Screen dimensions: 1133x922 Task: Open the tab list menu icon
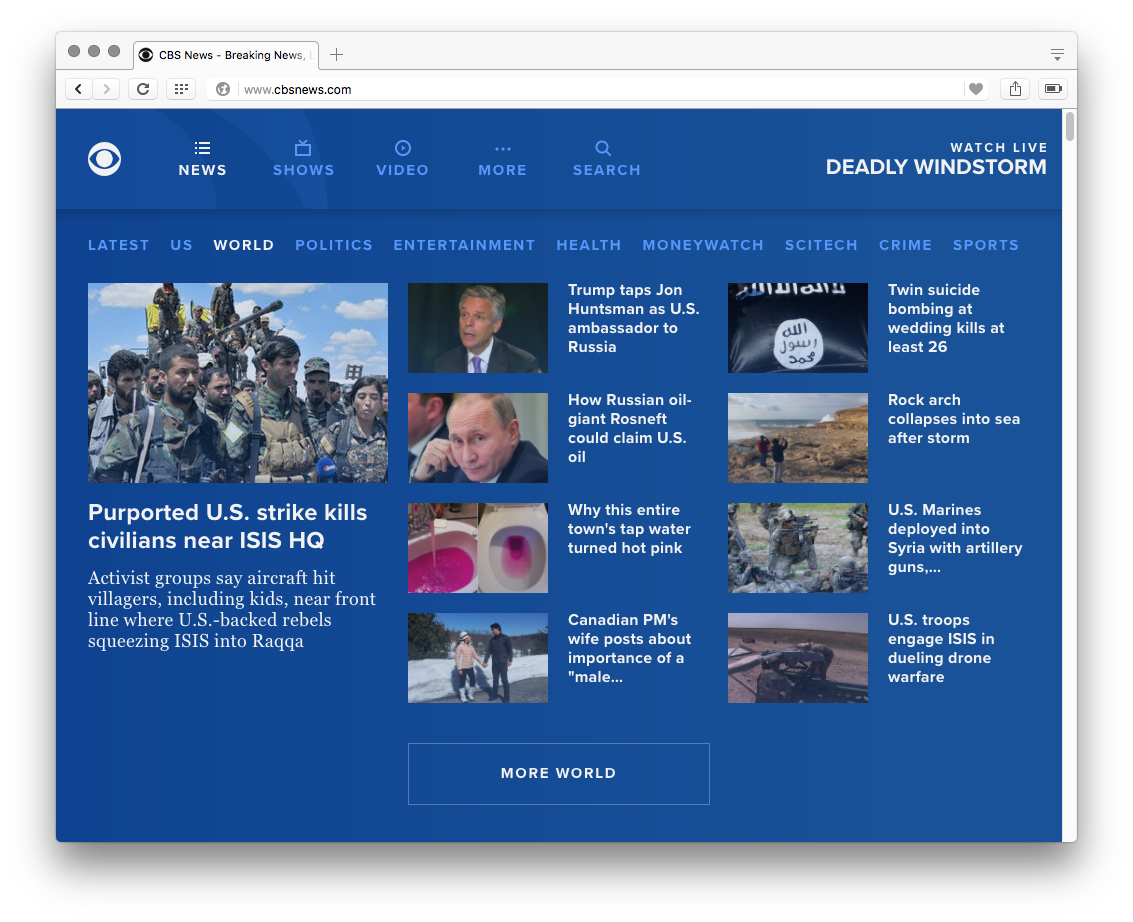1057,55
